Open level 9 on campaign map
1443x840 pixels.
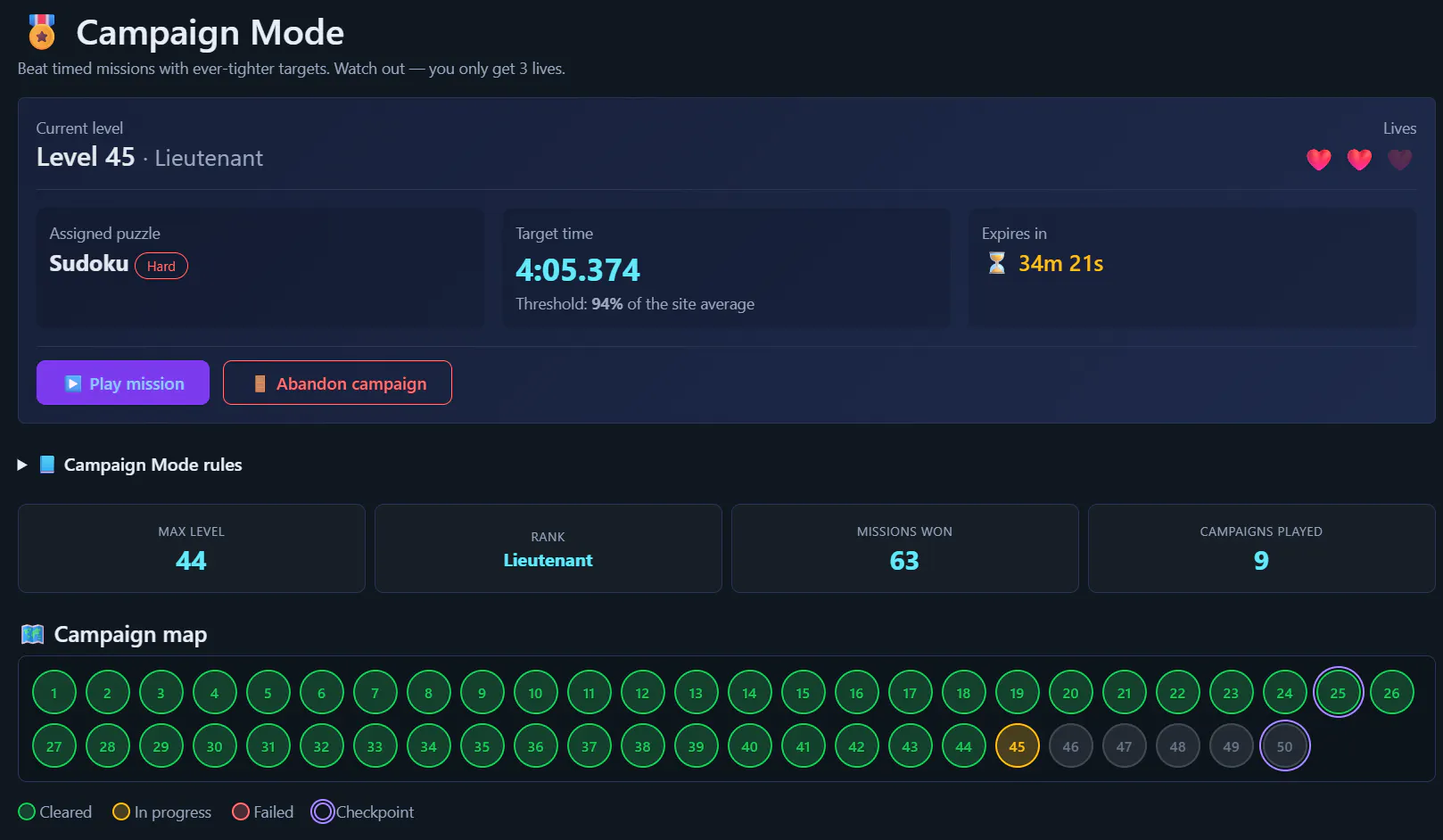point(482,693)
